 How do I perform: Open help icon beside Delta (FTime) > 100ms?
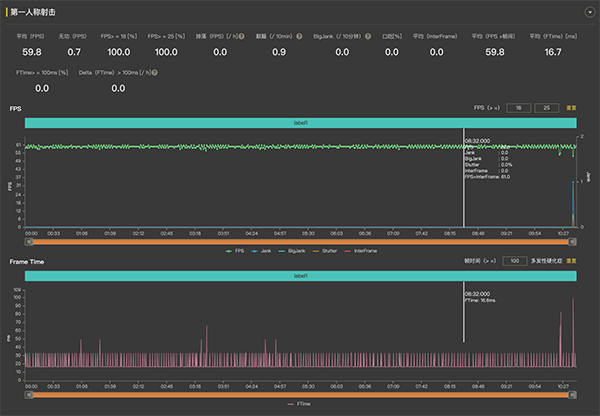156,73
